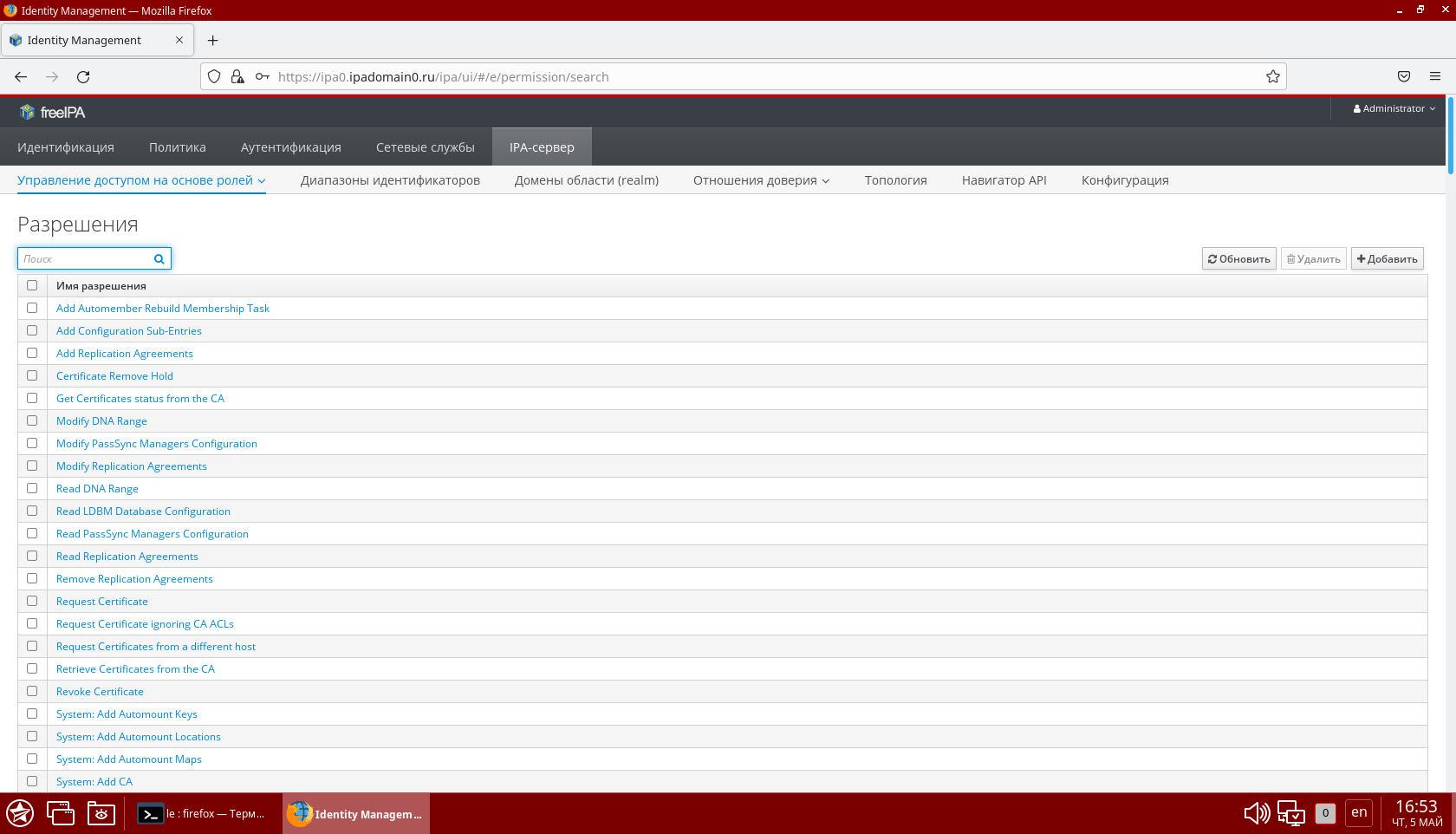The width and height of the screenshot is (1456, 834).
Task: Open the volume control in the system tray
Action: [1256, 813]
